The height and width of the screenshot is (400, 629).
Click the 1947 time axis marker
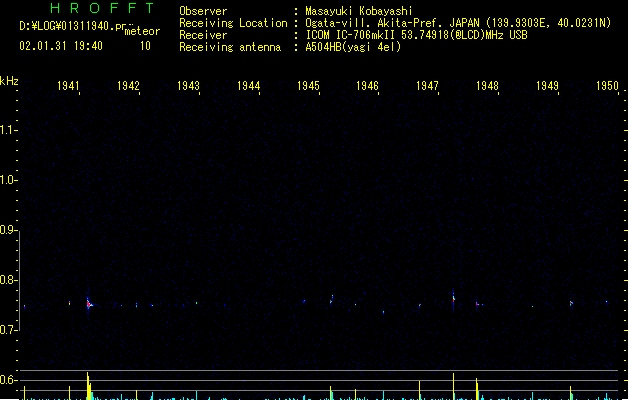(427, 86)
